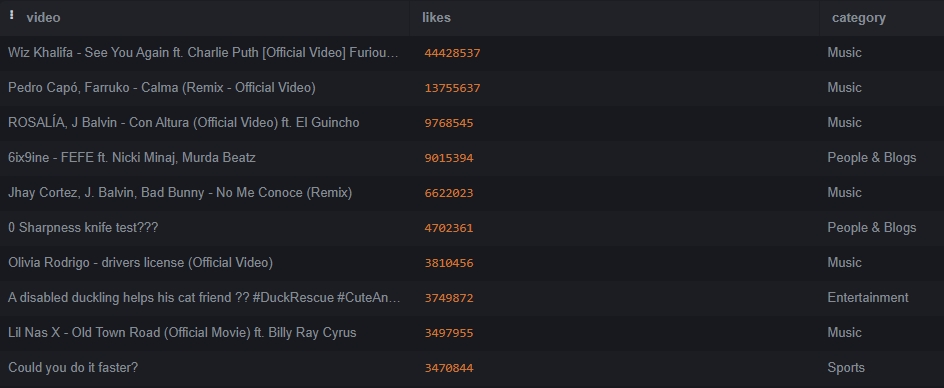Click the likes value 9015394
This screenshot has height=388, width=944.
[449, 158]
